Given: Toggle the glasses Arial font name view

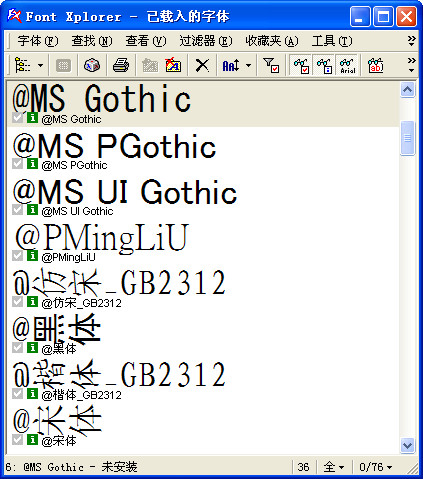Looking at the screenshot, I should point(347,65).
